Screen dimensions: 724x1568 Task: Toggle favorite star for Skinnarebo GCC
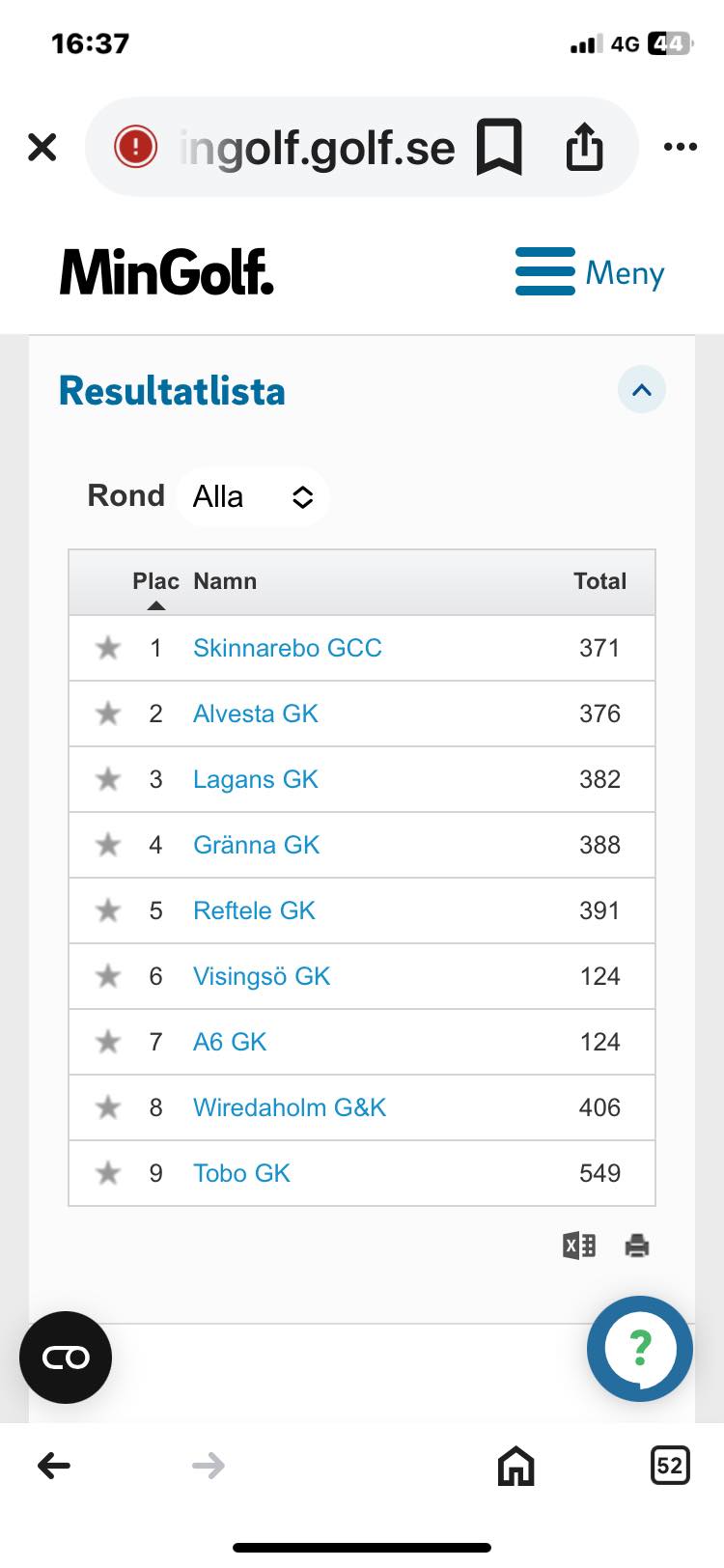(x=108, y=648)
